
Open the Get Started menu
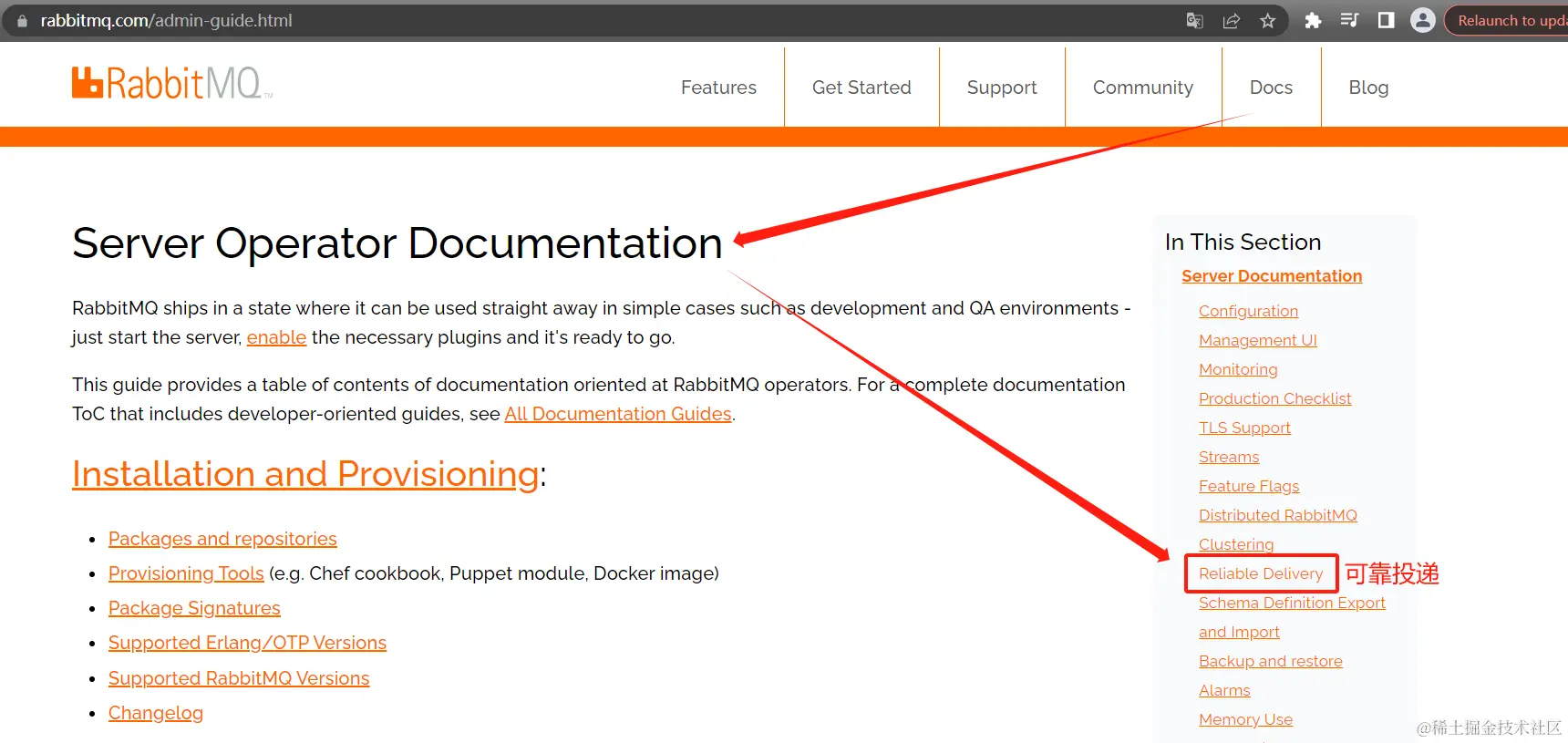point(861,88)
